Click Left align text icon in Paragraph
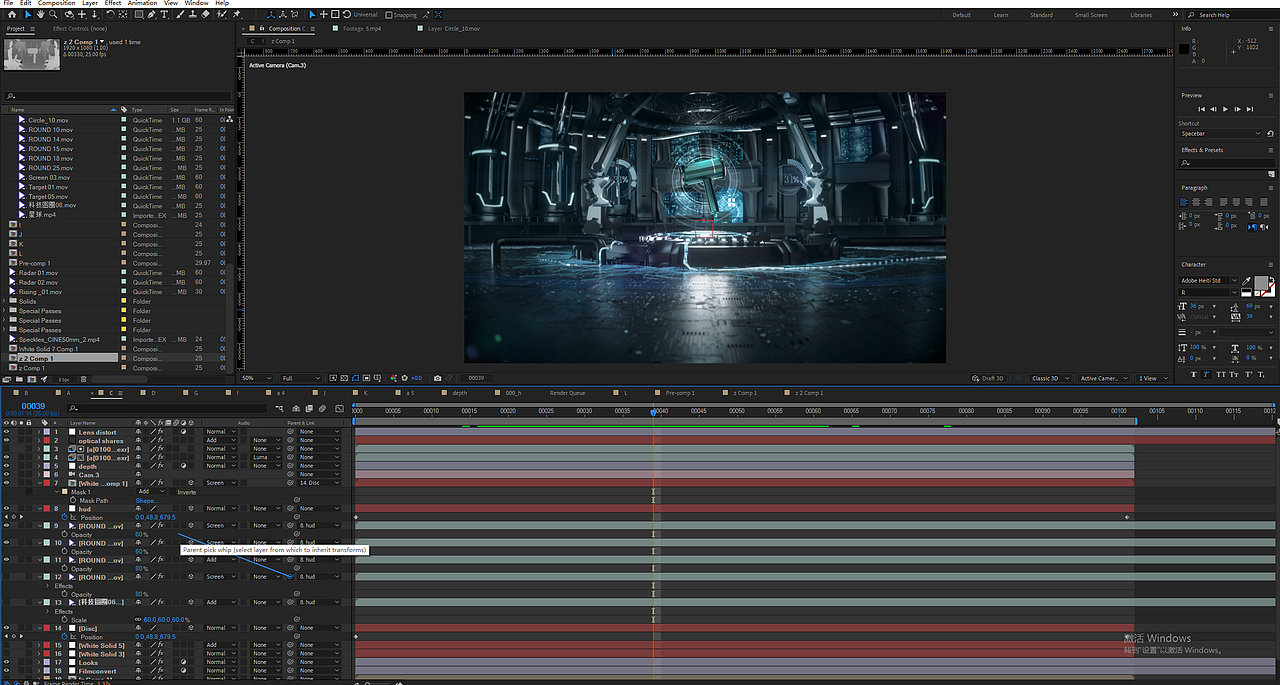 1183,202
